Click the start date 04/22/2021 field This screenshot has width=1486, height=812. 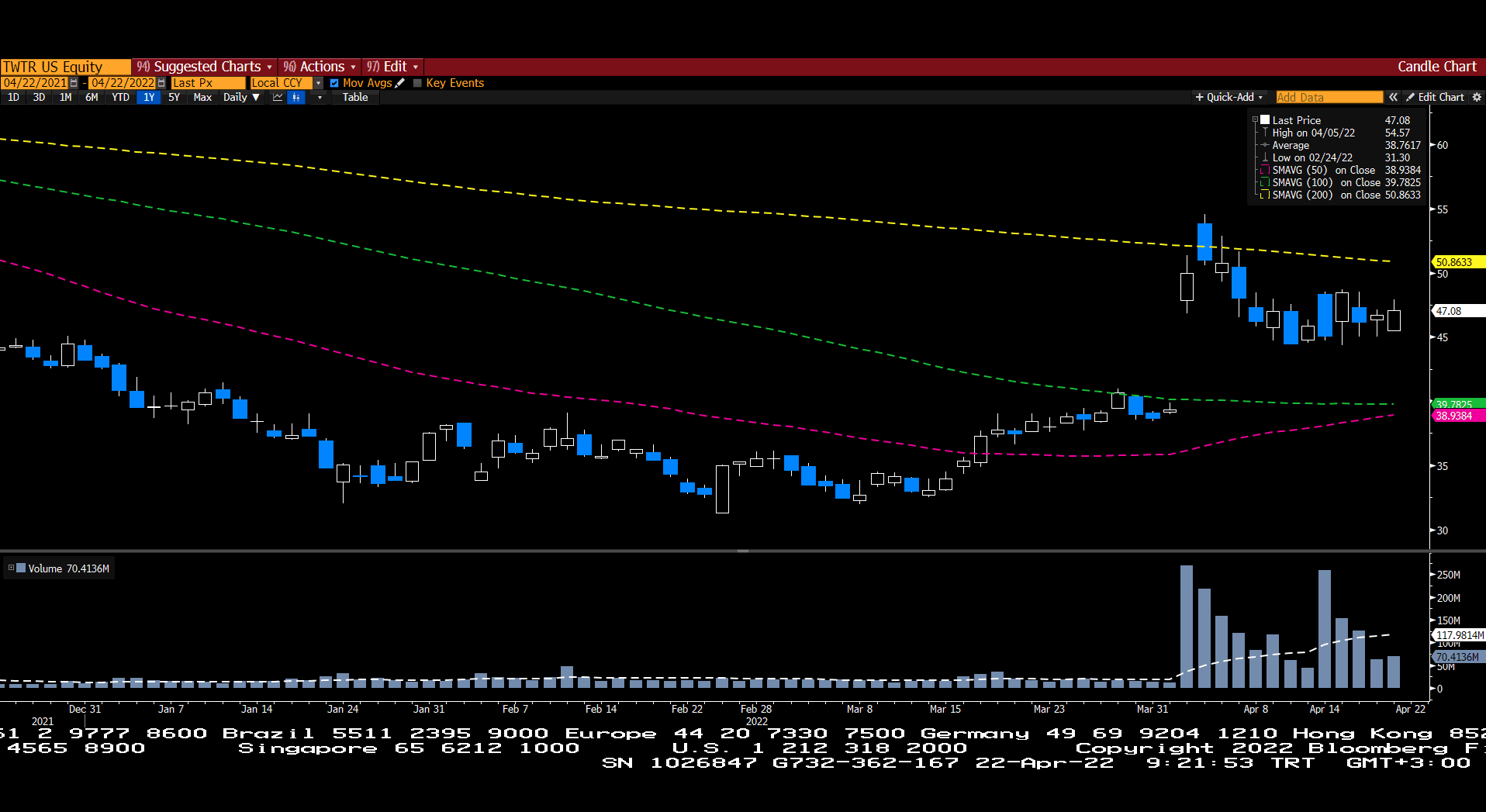(x=35, y=83)
